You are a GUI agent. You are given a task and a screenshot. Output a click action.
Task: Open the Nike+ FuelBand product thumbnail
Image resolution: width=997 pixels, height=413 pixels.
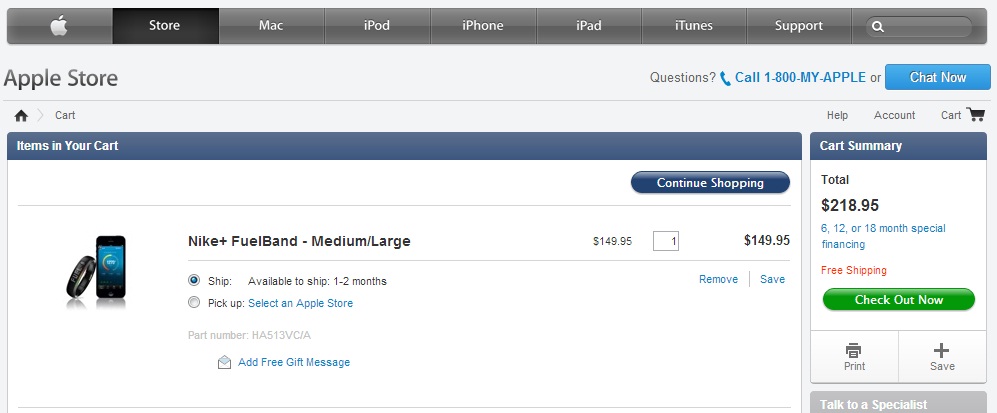(x=97, y=271)
